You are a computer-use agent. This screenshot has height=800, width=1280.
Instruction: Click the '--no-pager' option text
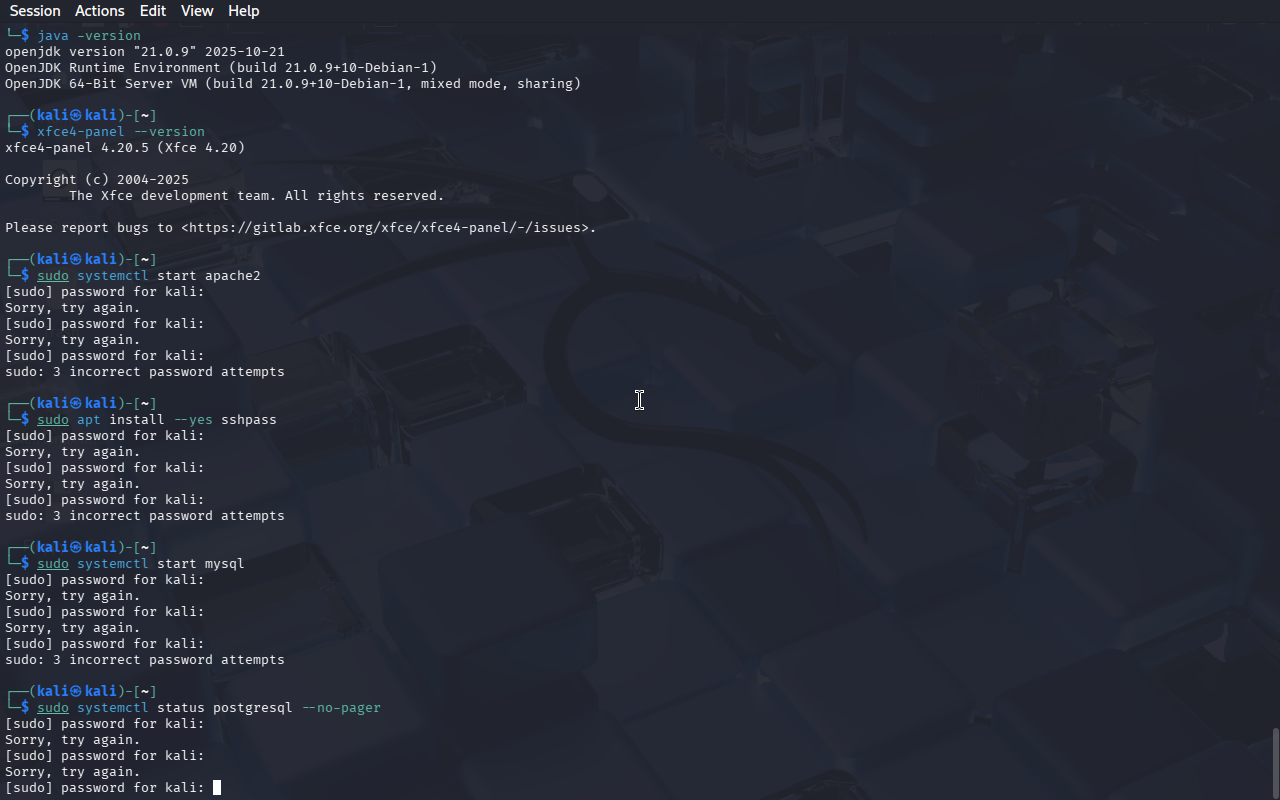(x=341, y=708)
